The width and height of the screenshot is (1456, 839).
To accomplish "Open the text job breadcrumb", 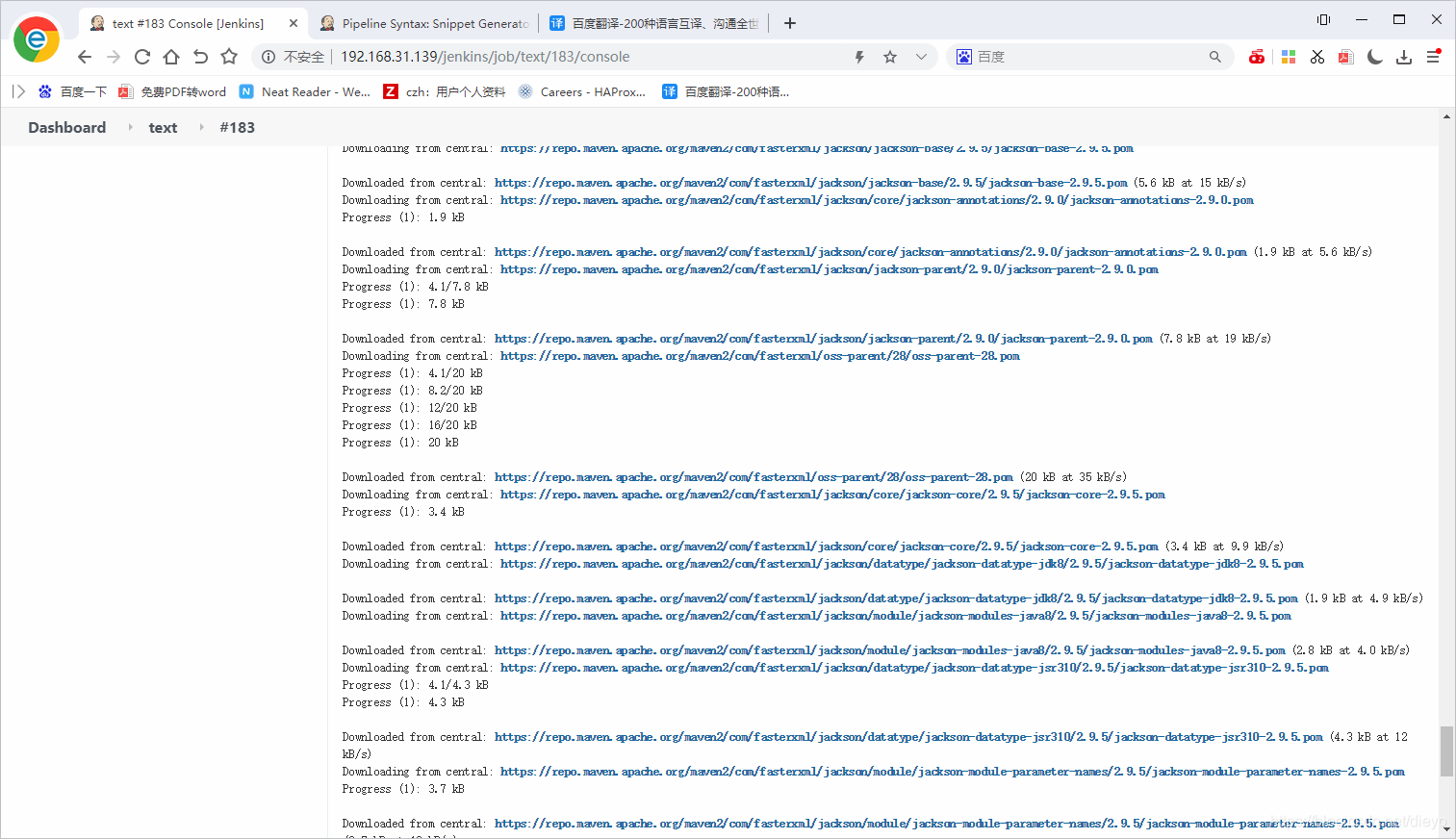I will [163, 127].
